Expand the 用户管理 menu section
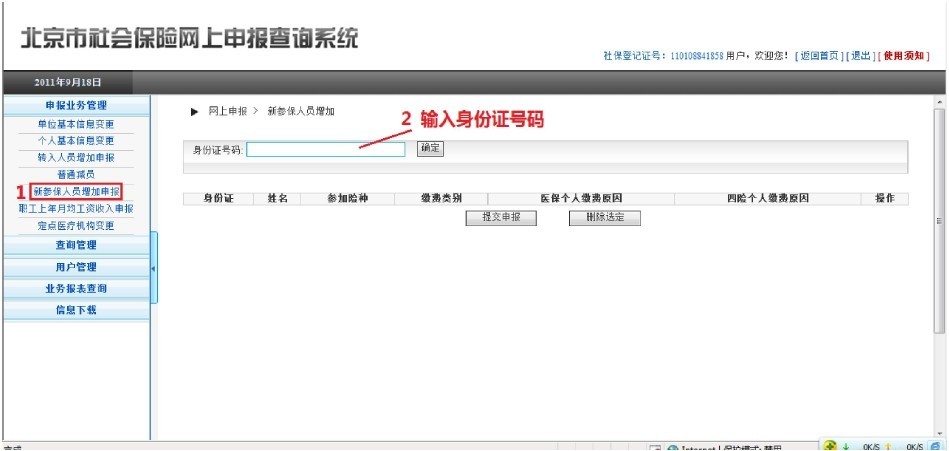The height and width of the screenshot is (451, 949). click(x=76, y=267)
